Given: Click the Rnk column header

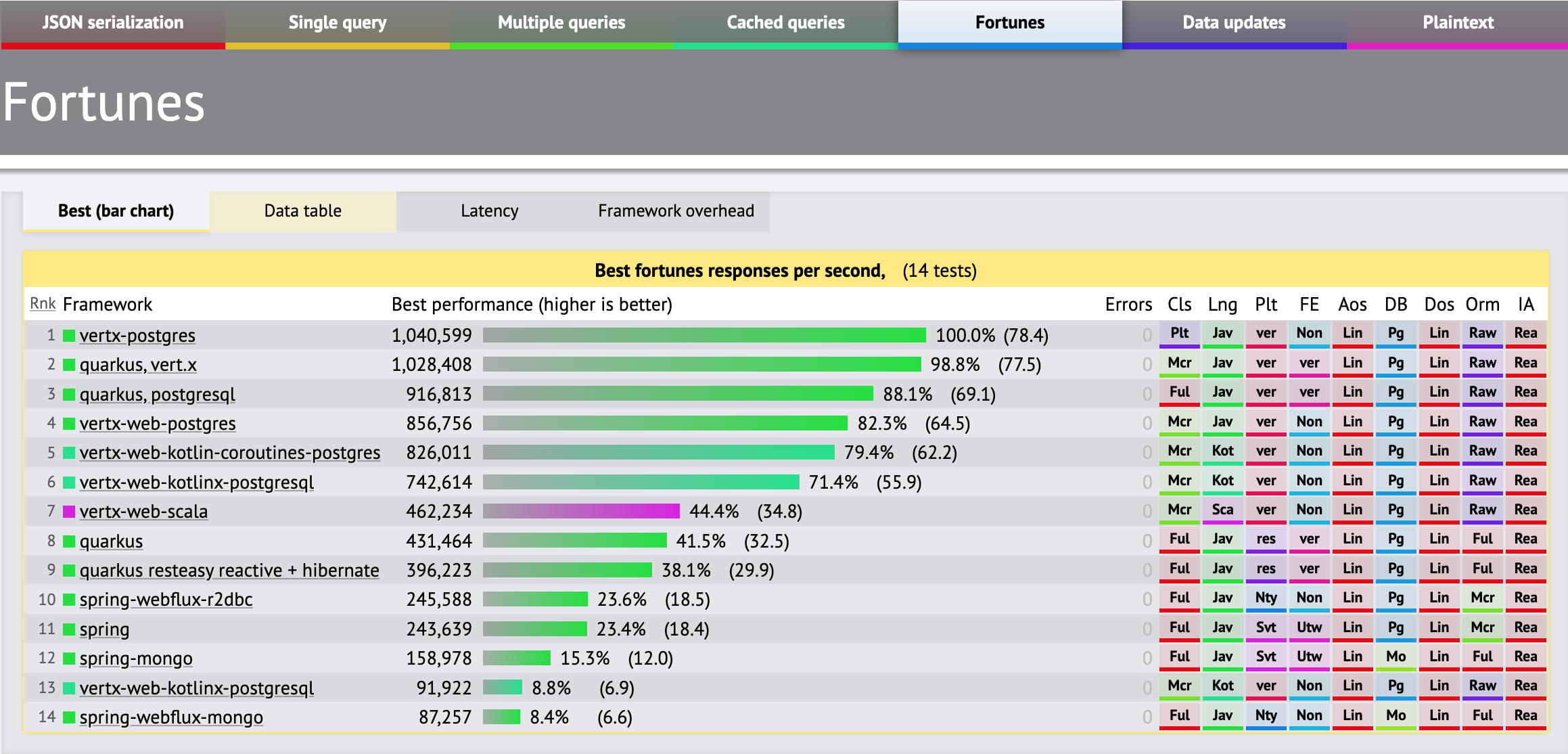Looking at the screenshot, I should (x=43, y=304).
